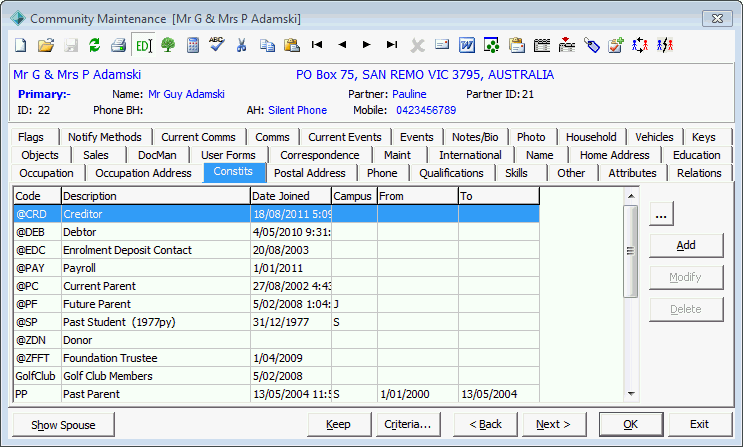
Task: Go back with the < Back button
Action: tap(485, 424)
